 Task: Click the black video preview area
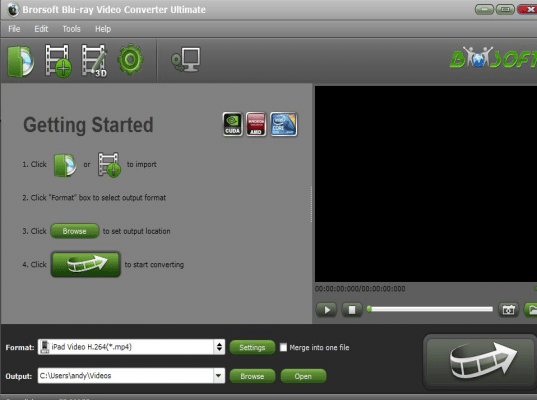tap(426, 184)
